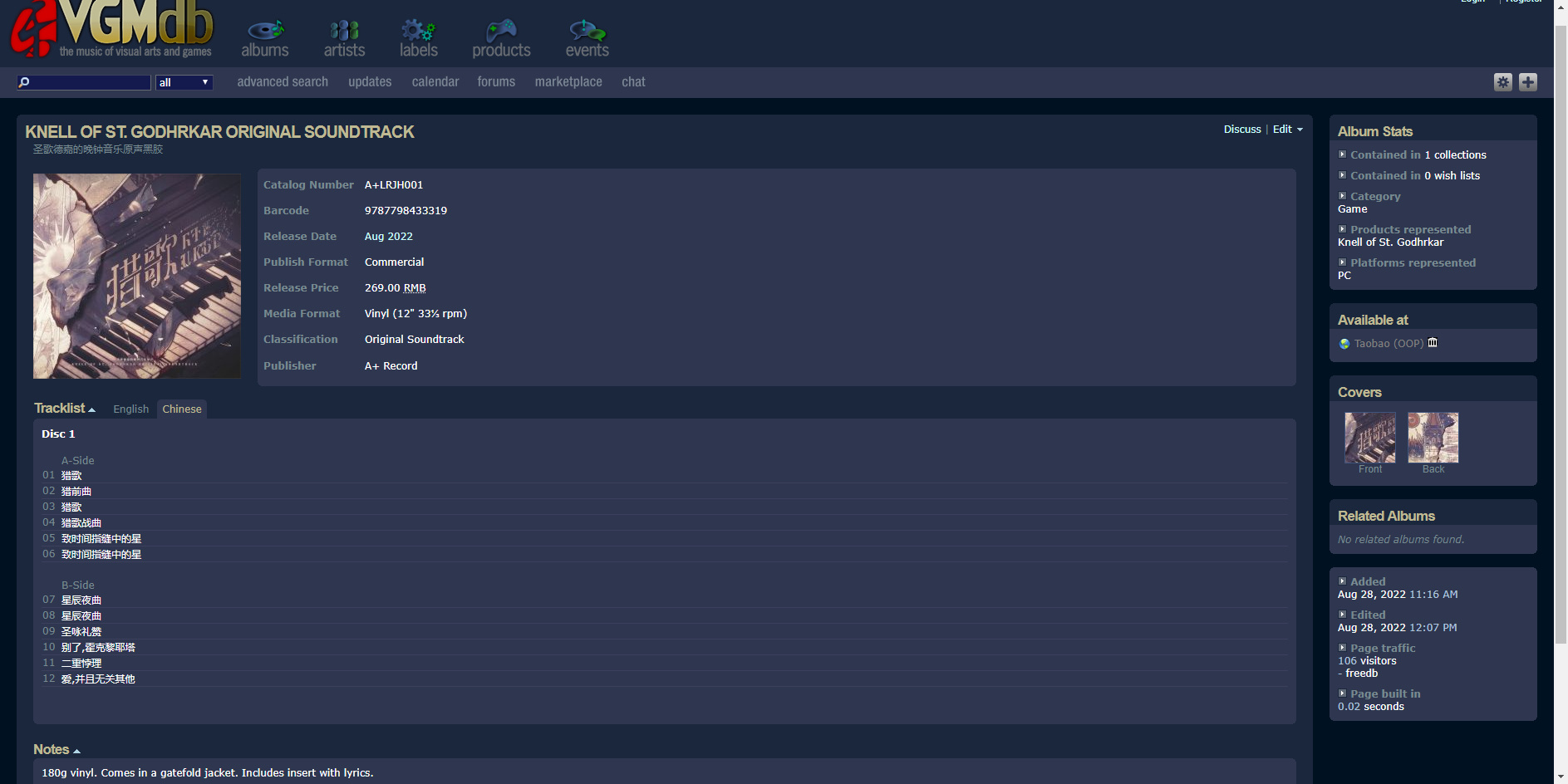Open the Front cover thumbnail
This screenshot has width=1568, height=784.
pos(1370,438)
